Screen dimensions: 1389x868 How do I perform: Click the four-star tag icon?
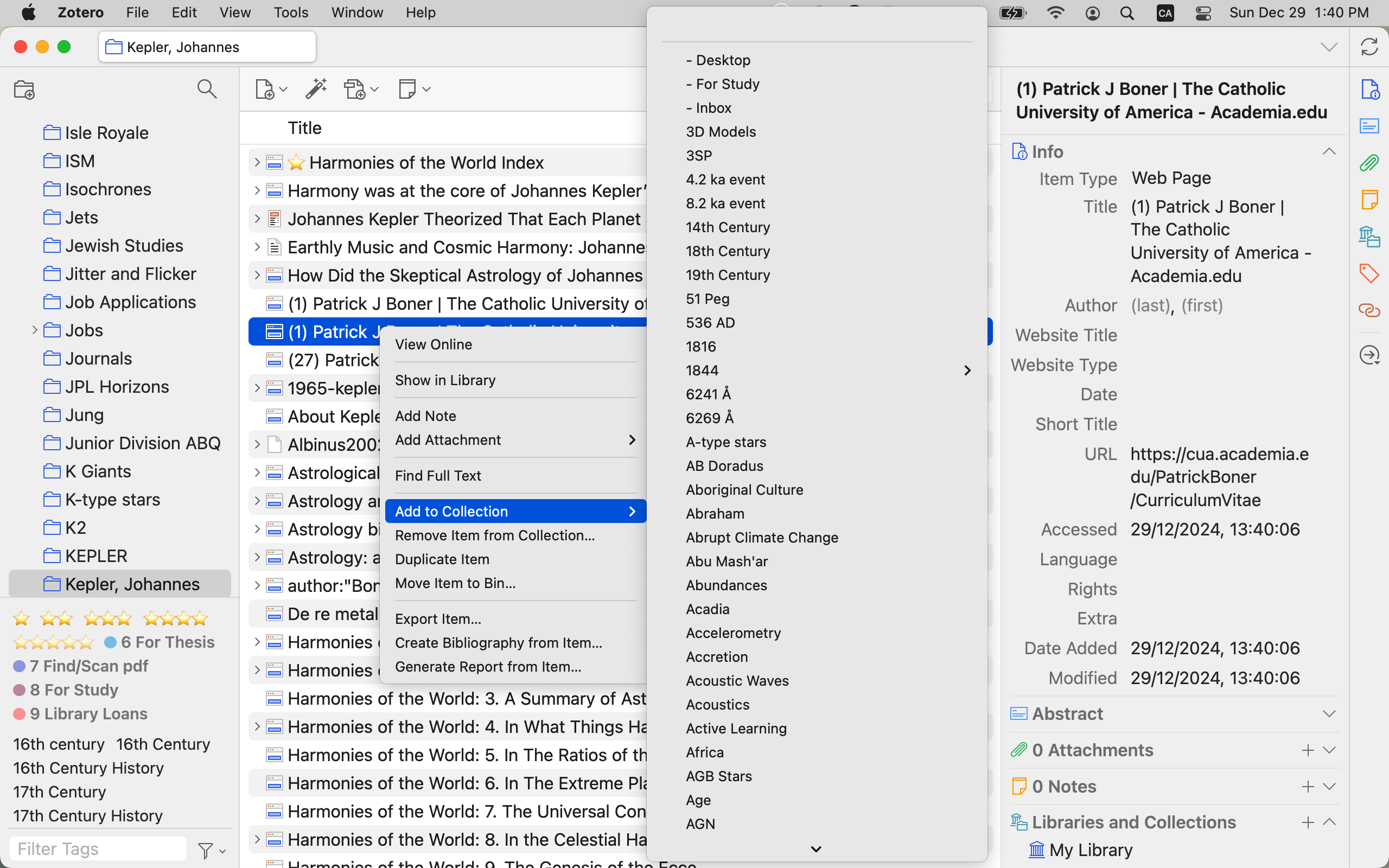175,618
